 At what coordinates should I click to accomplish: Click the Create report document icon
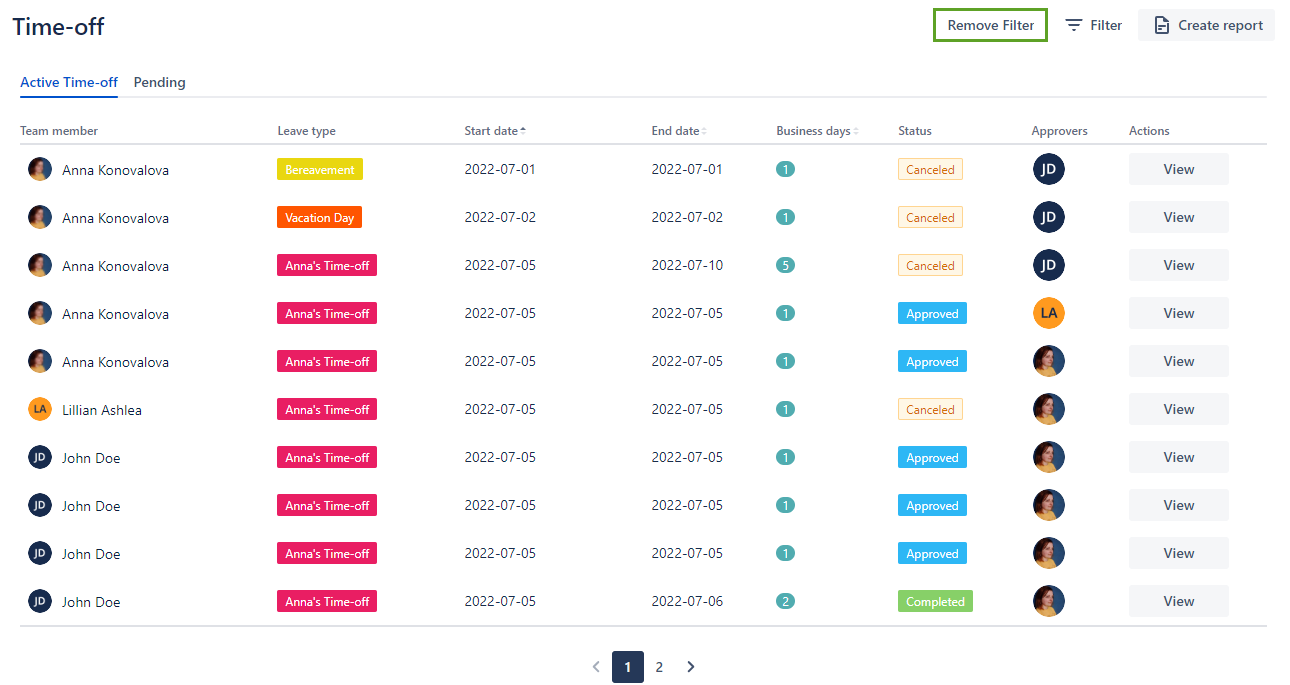[1161, 25]
